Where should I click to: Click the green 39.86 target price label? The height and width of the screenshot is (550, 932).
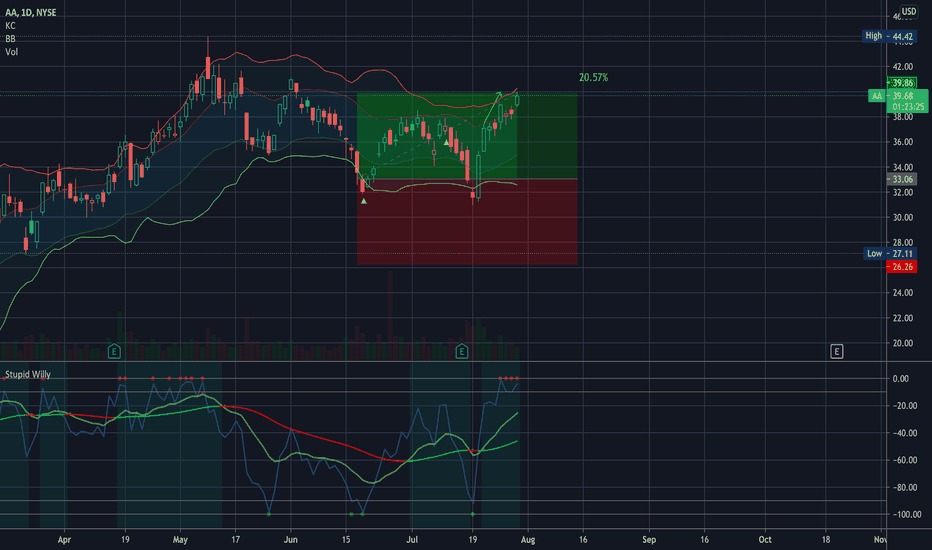(902, 83)
